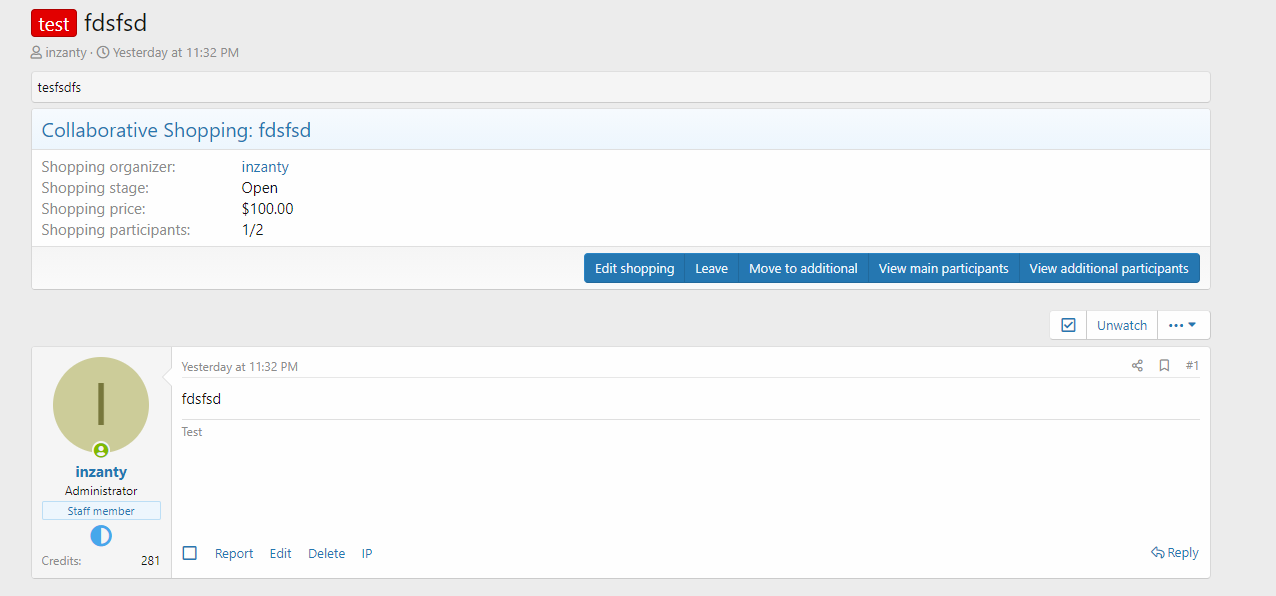Image resolution: width=1276 pixels, height=596 pixels.
Task: Open View main participants
Action: coord(943,268)
